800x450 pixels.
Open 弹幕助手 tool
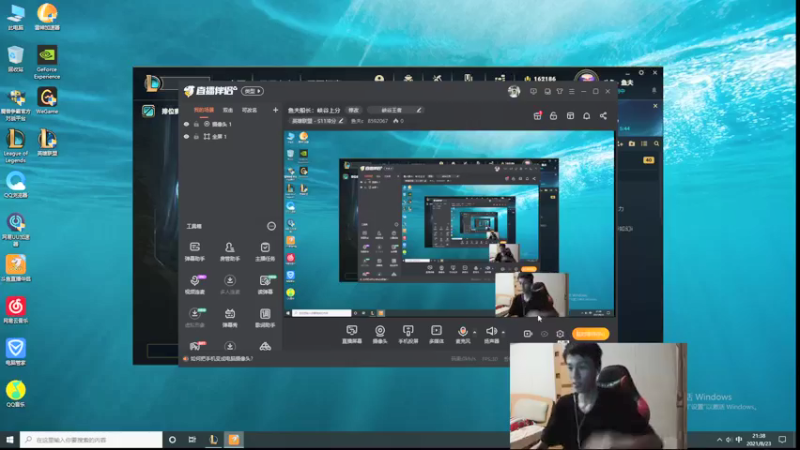195,252
